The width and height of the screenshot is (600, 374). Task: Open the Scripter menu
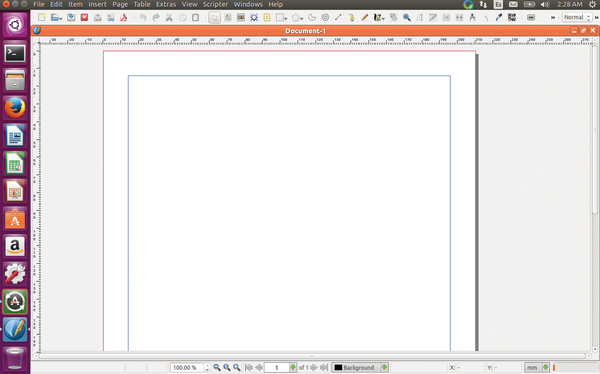[215, 5]
